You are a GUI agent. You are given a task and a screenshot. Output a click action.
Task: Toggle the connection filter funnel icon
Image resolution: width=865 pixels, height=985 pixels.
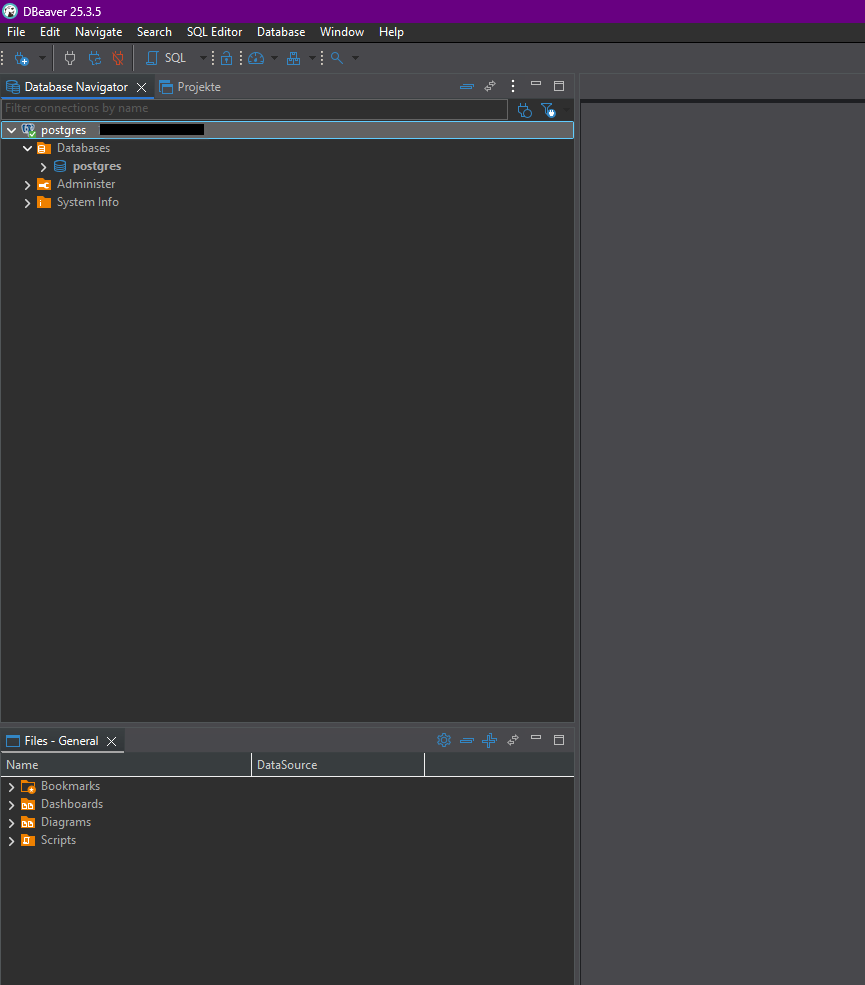(547, 109)
